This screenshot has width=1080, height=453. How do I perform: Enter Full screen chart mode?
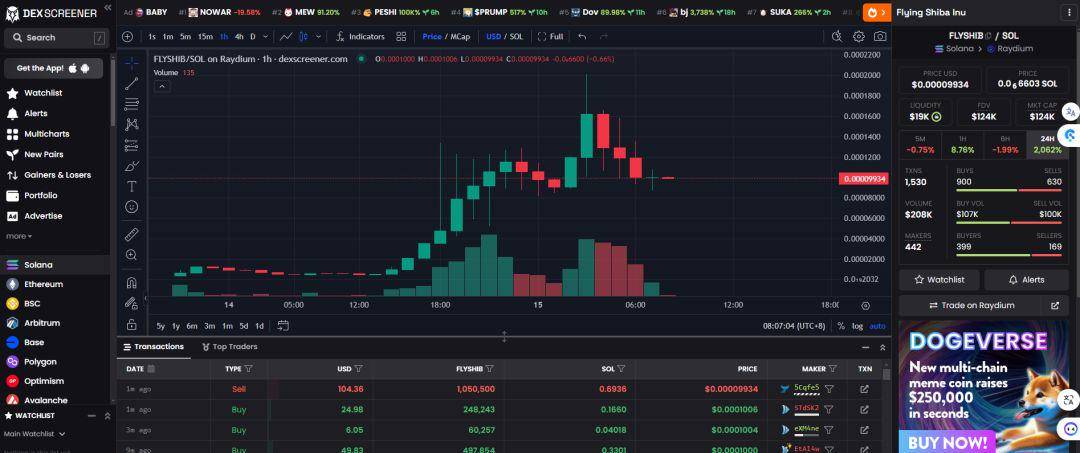pyautogui.click(x=550, y=36)
